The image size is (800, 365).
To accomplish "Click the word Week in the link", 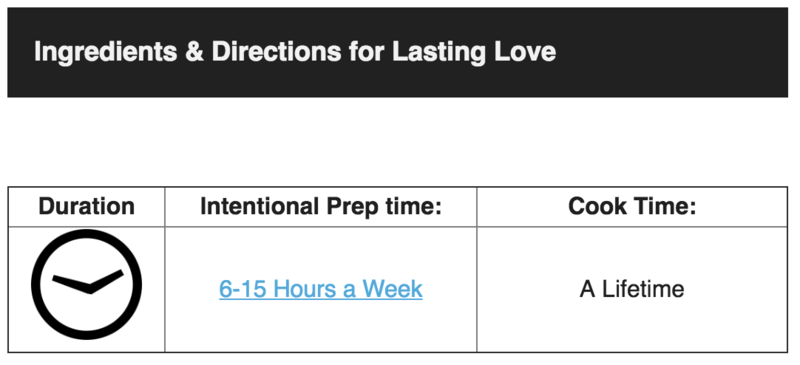I will 392,289.
